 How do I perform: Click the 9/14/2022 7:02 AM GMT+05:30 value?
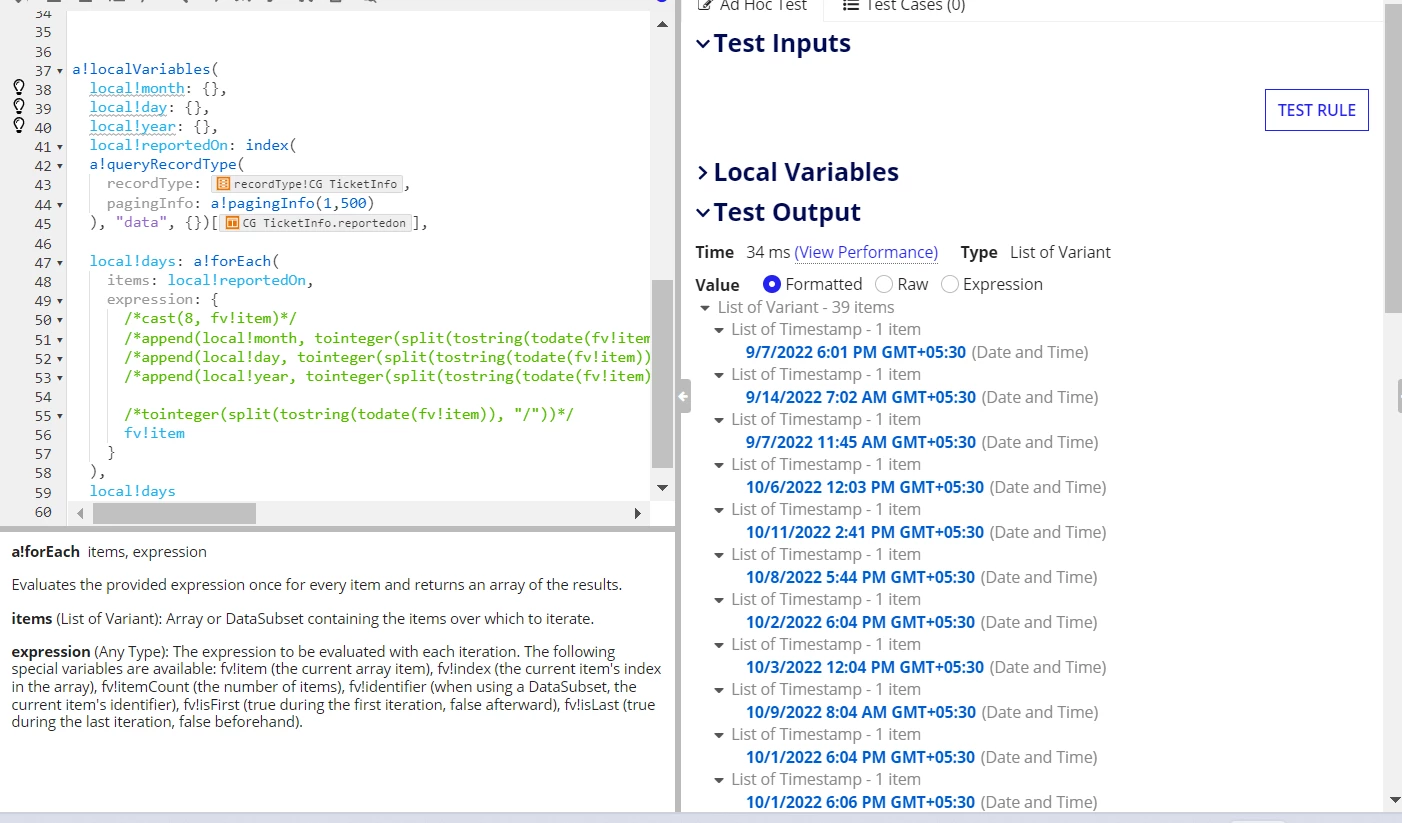tap(861, 397)
